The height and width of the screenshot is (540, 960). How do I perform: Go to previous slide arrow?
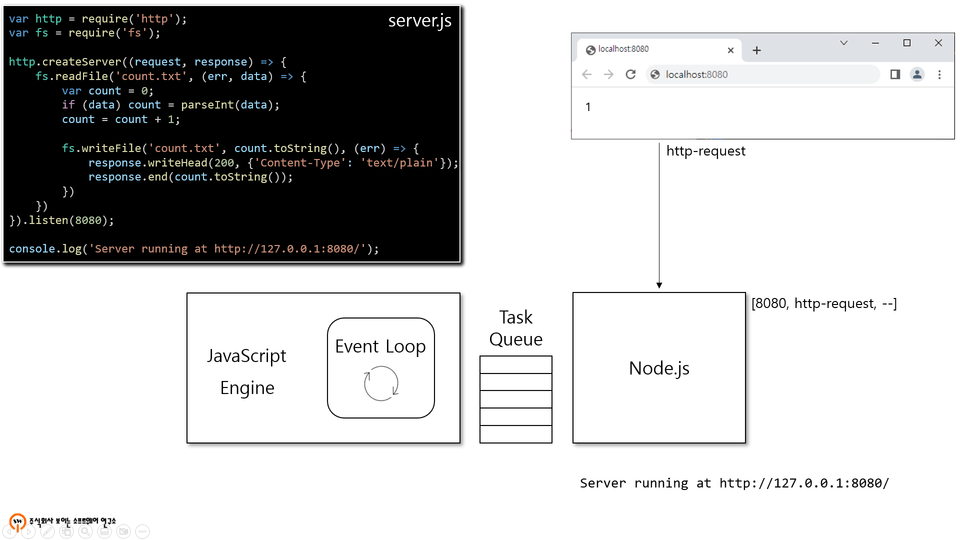click(9, 531)
